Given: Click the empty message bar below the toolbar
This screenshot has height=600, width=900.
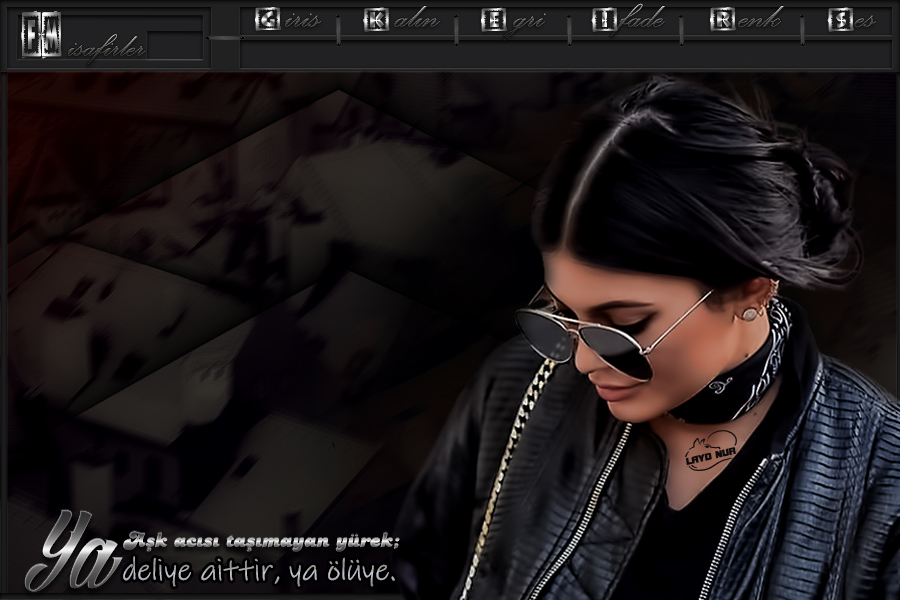Looking at the screenshot, I should 565,55.
